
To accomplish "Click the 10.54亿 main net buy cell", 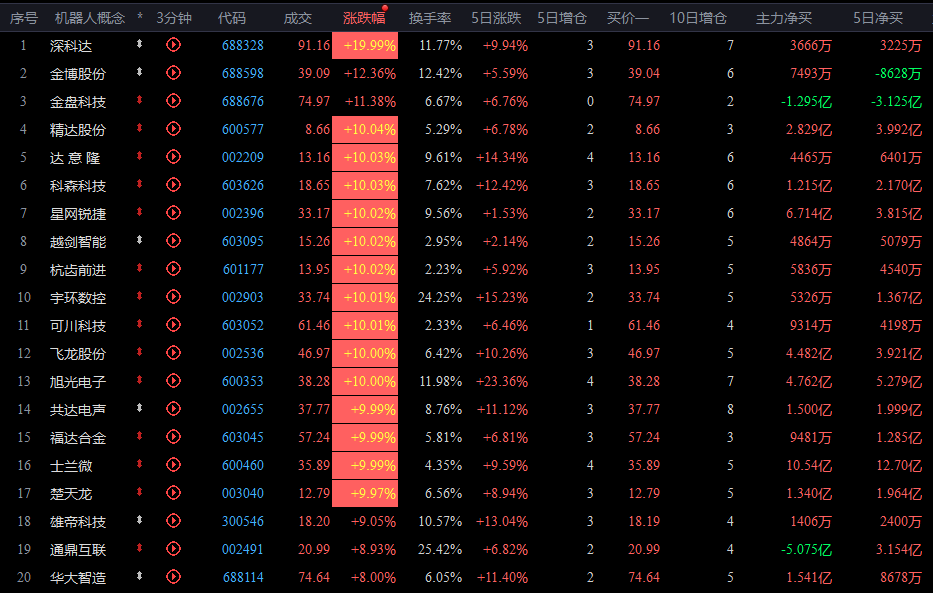I will [x=809, y=465].
